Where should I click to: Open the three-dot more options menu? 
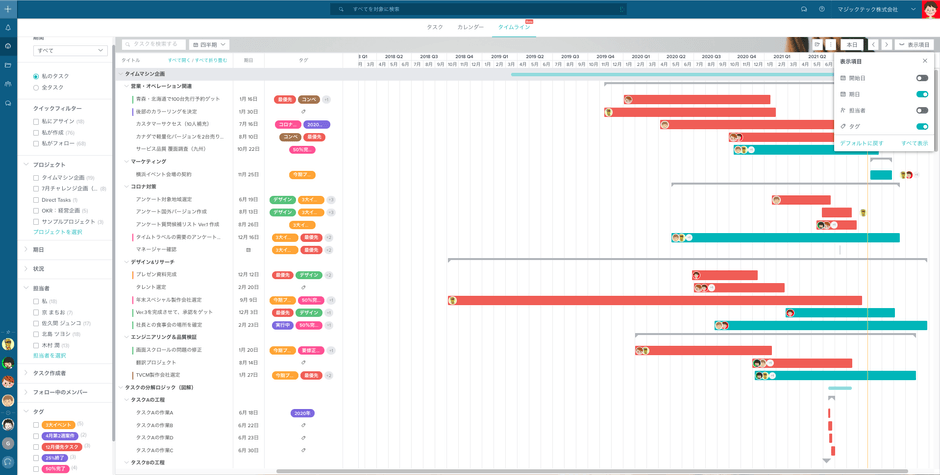point(830,45)
